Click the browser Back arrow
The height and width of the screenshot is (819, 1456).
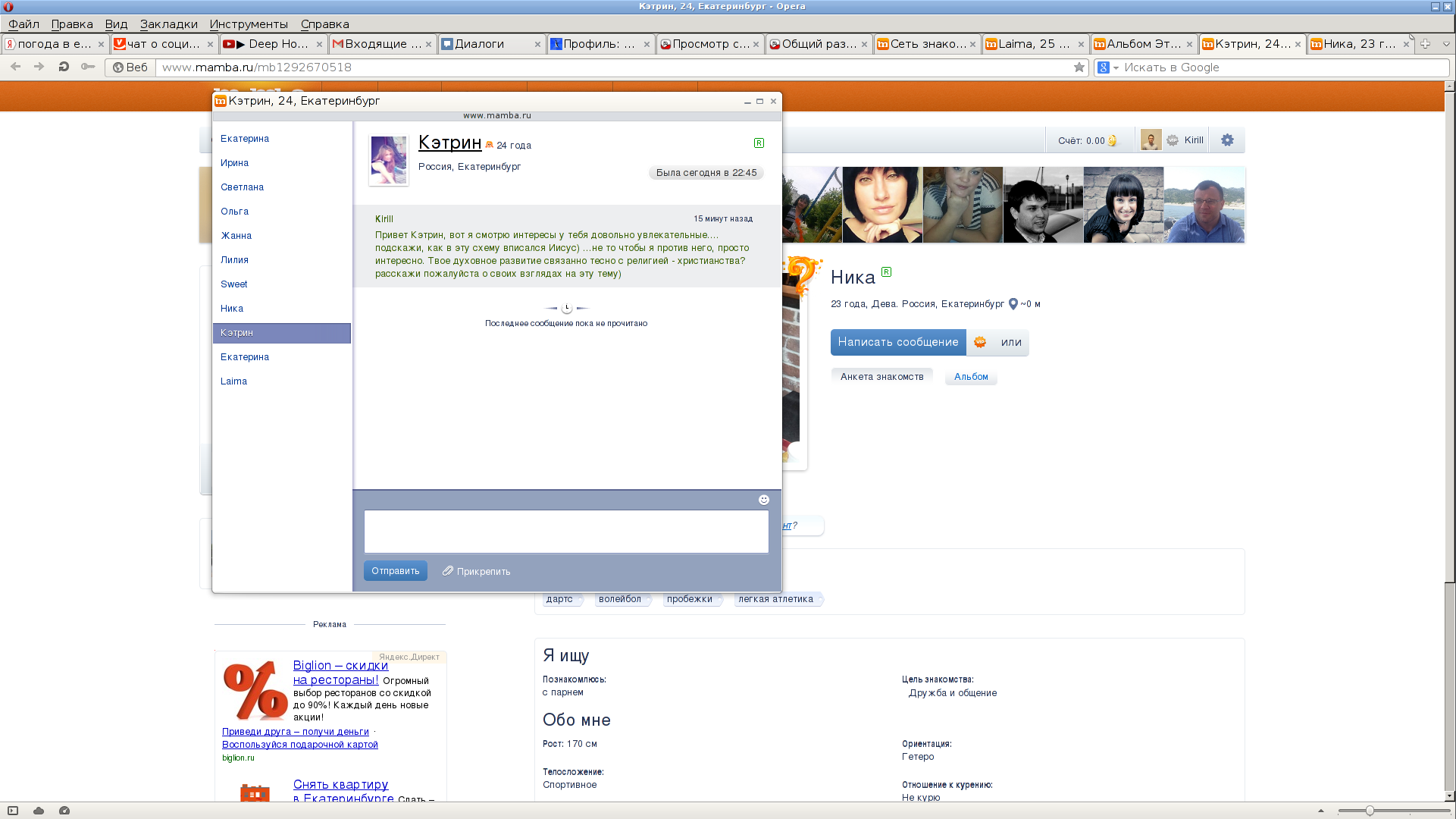pos(15,67)
